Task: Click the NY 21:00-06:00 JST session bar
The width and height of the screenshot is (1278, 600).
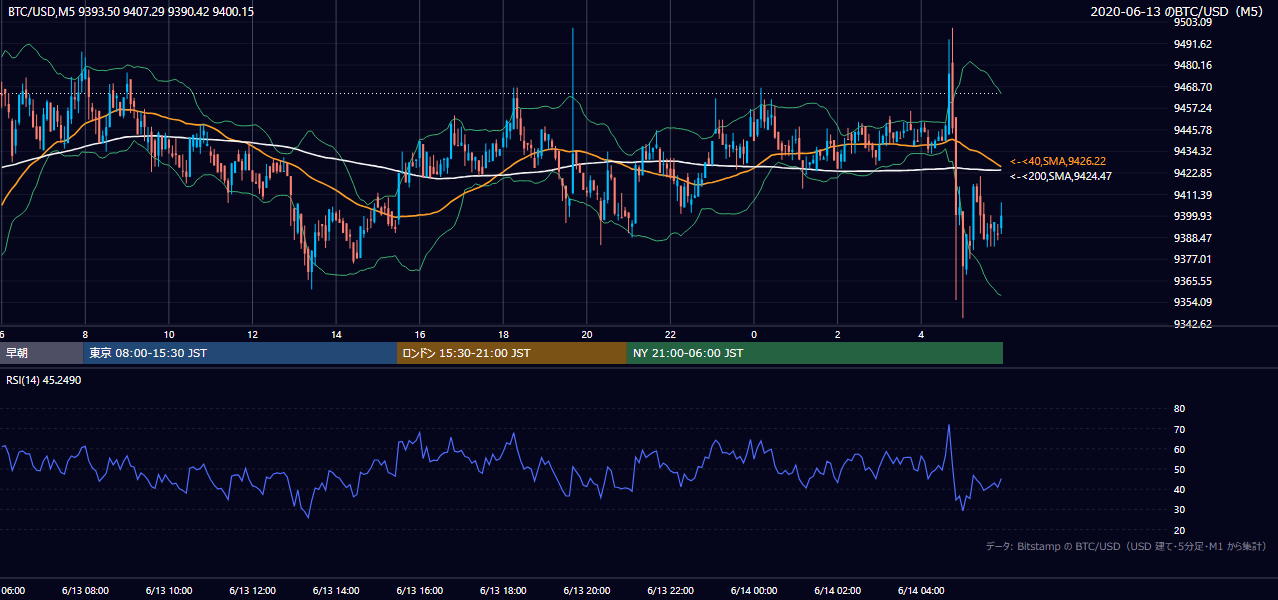Action: [815, 353]
